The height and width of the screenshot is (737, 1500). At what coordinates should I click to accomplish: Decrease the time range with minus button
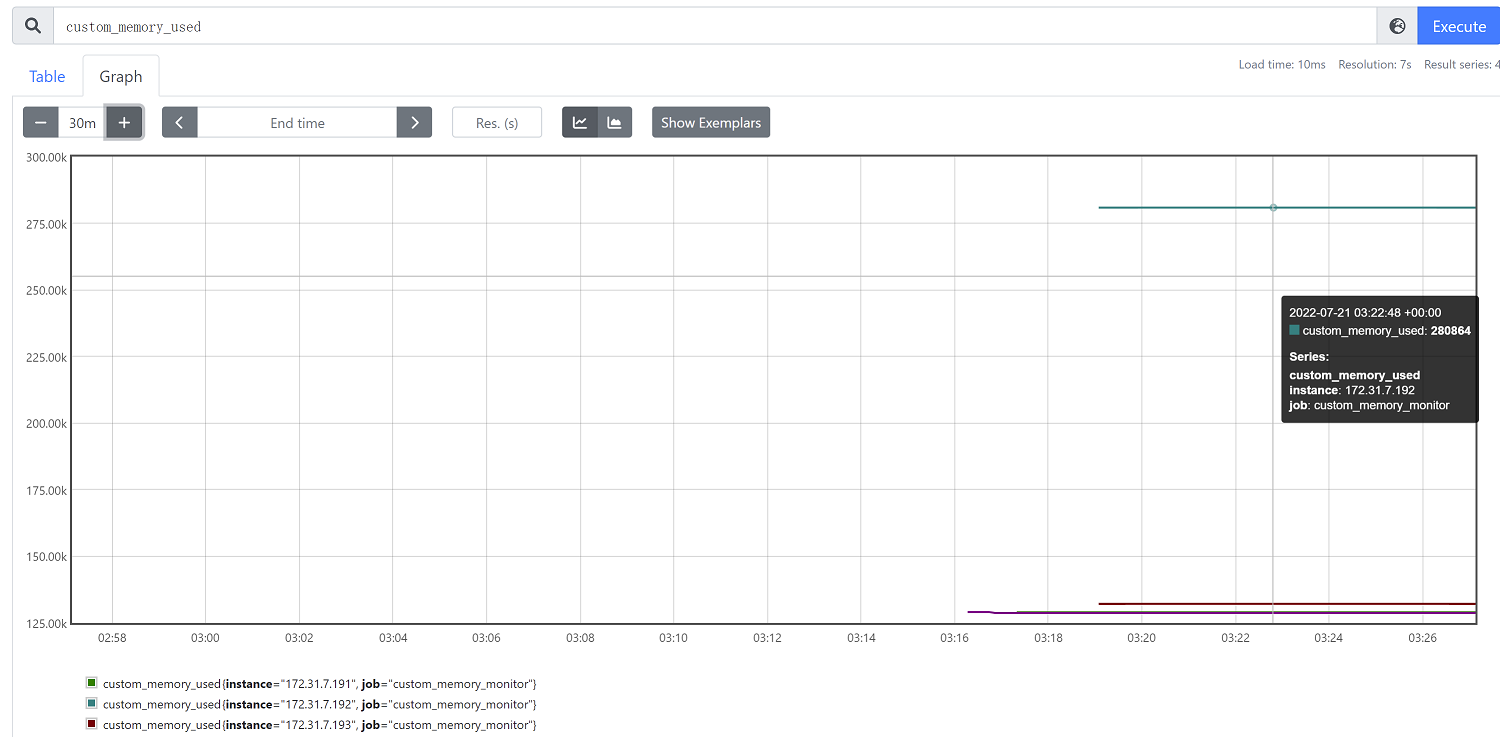pos(41,123)
